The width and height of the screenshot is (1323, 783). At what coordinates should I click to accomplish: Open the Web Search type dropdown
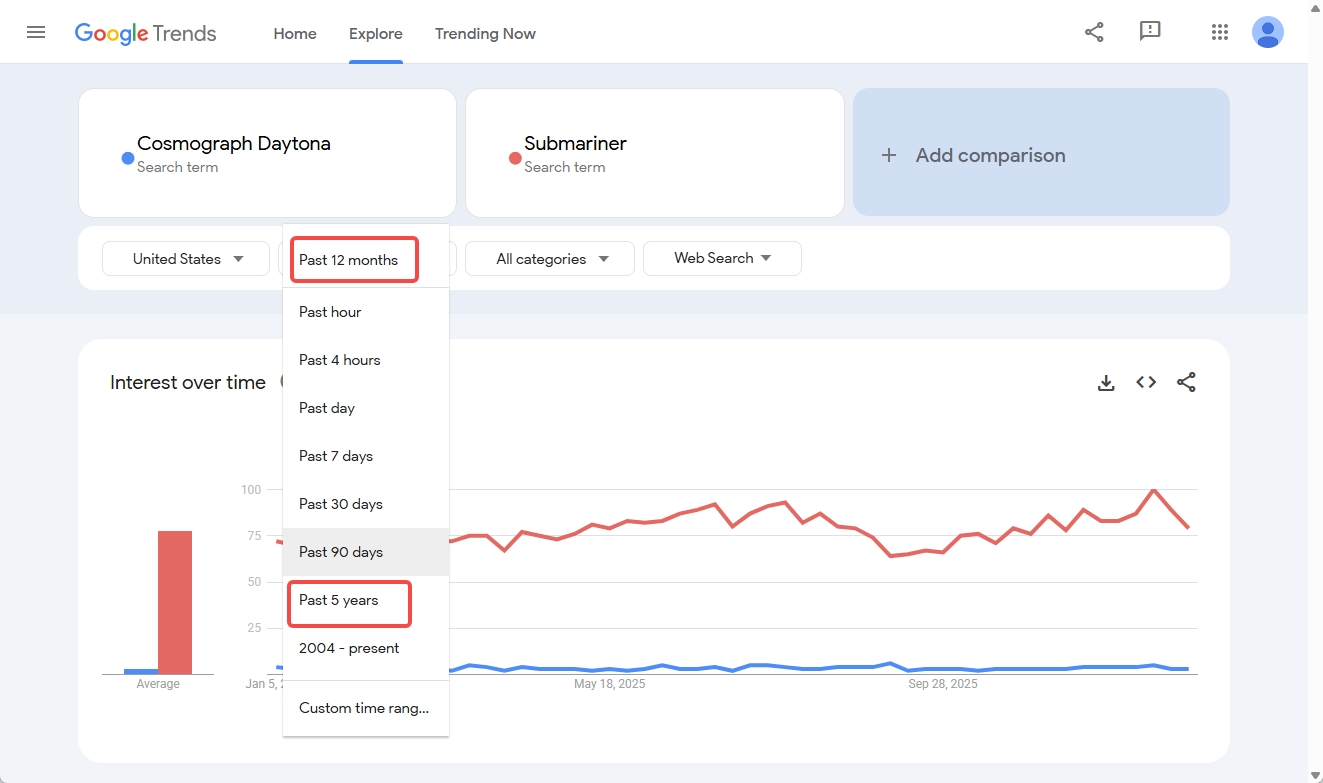click(x=722, y=258)
